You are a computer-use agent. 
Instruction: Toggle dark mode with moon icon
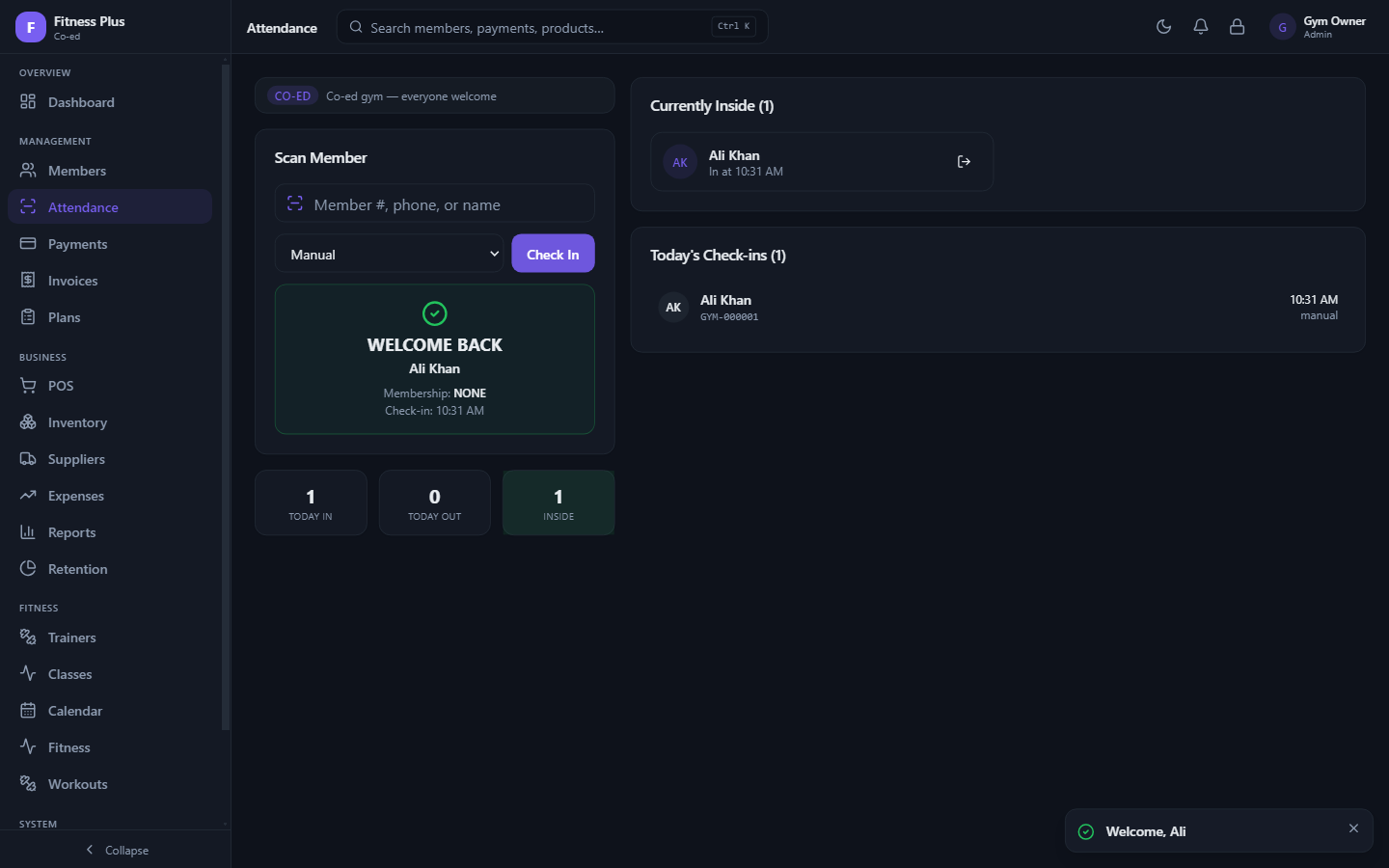click(x=1164, y=27)
